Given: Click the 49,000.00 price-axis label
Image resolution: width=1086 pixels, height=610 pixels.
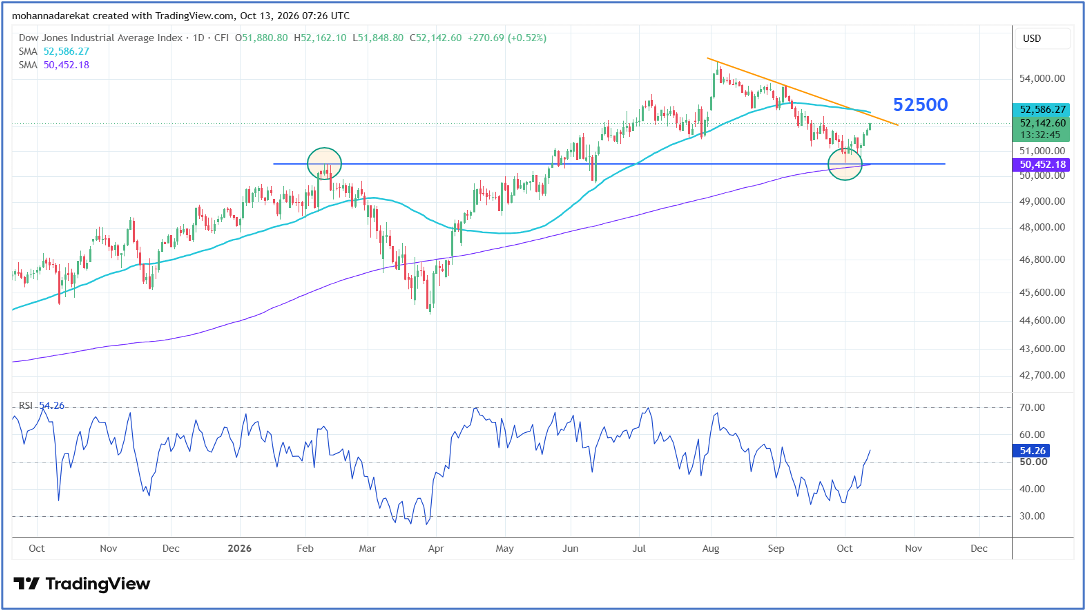Looking at the screenshot, I should click(1042, 201).
